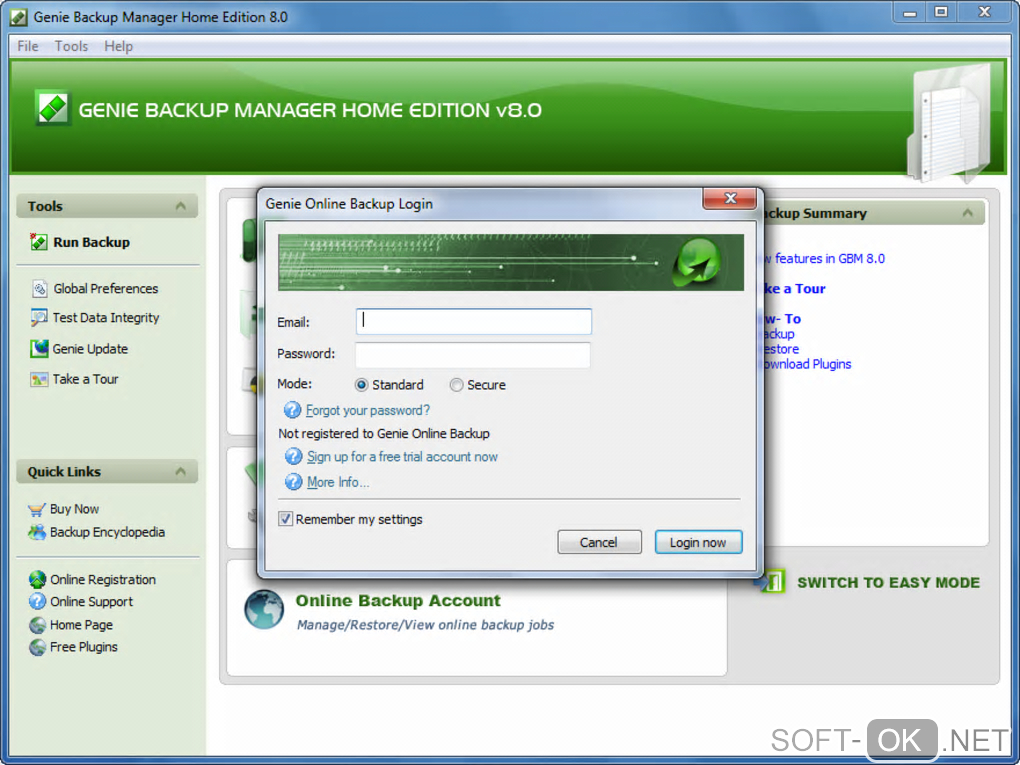Select the Standard mode radio button

tap(362, 385)
